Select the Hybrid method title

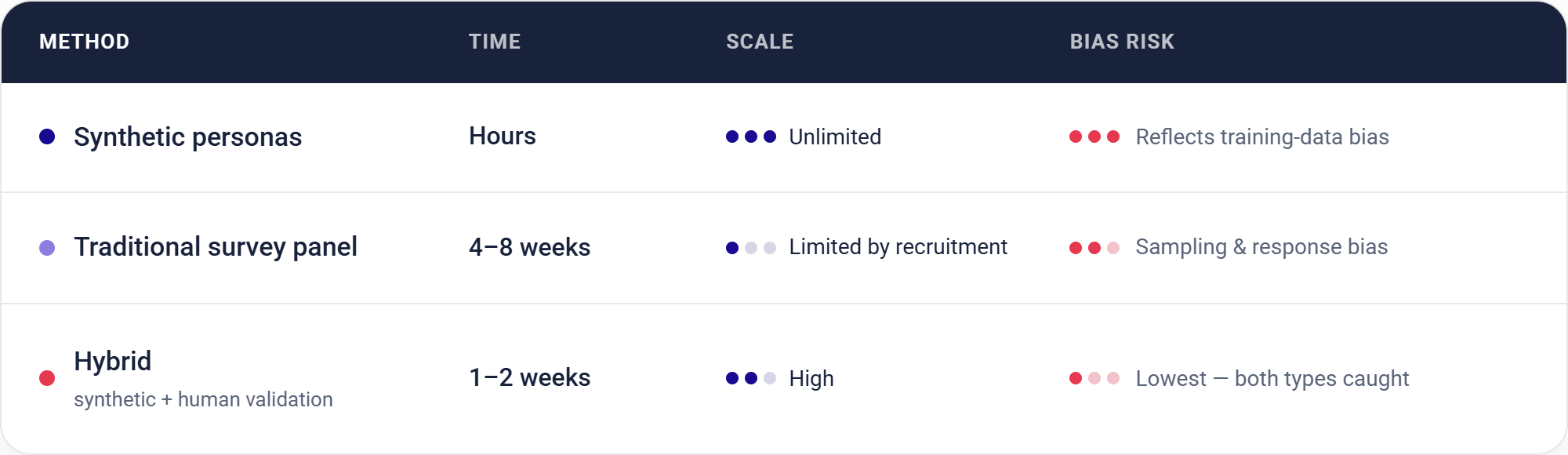coord(113,362)
